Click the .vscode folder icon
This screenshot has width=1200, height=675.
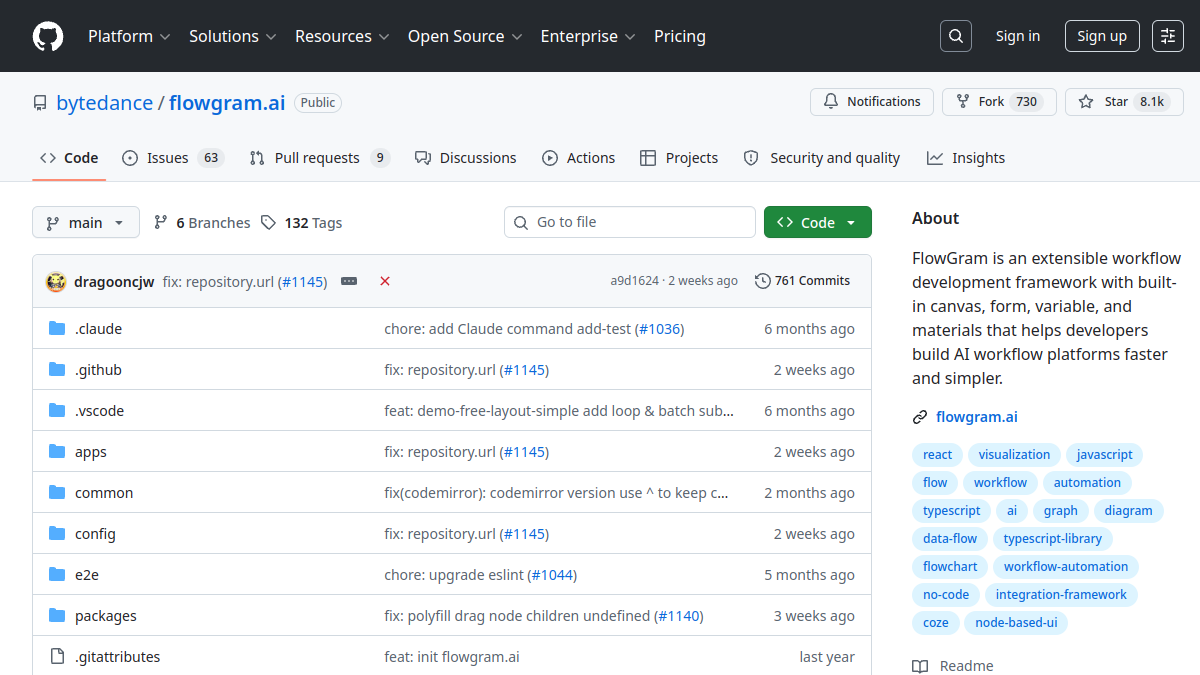click(x=57, y=411)
